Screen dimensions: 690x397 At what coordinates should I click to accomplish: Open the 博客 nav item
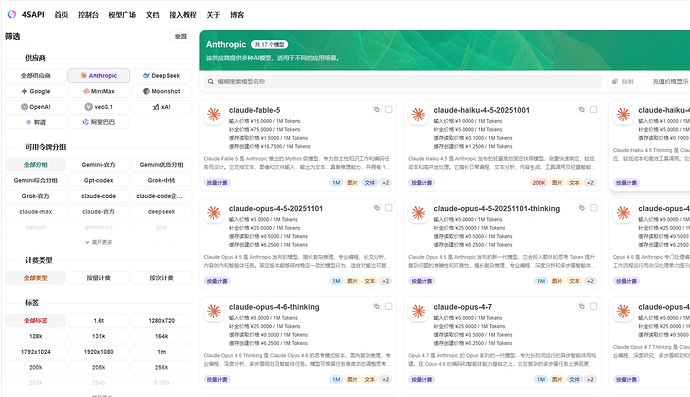(x=237, y=15)
